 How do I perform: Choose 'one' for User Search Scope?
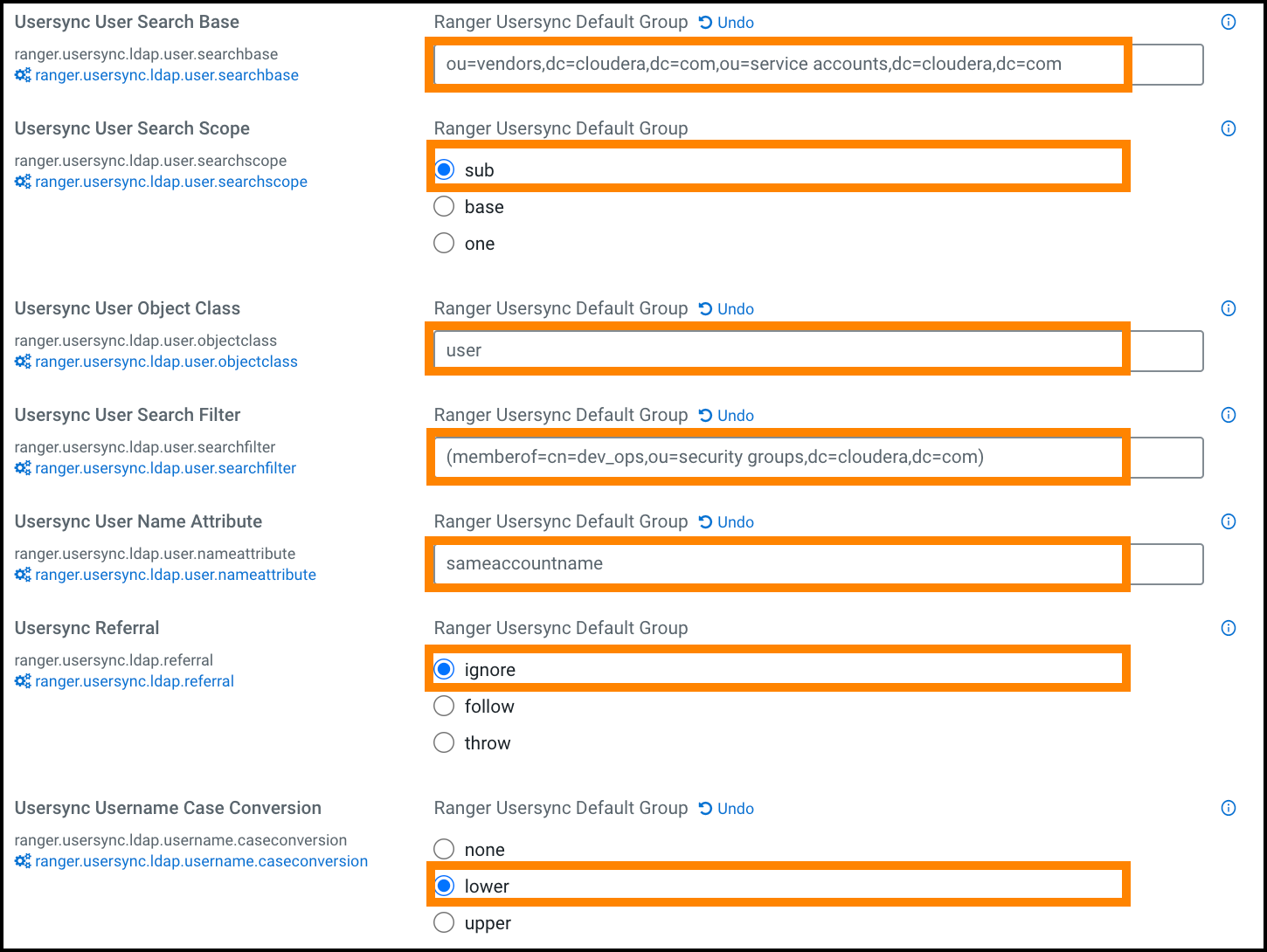coord(444,244)
